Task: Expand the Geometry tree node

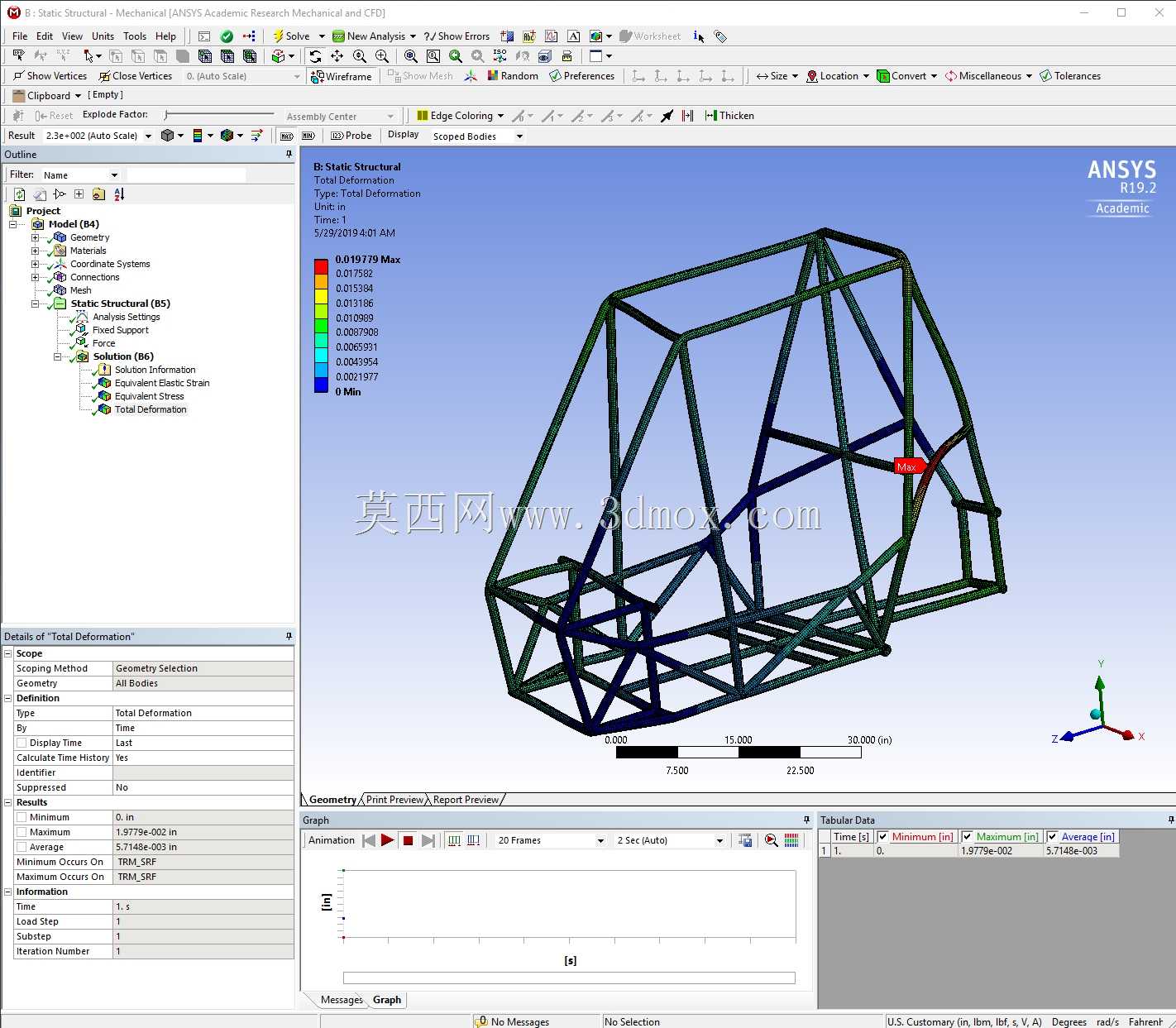Action: click(x=35, y=237)
